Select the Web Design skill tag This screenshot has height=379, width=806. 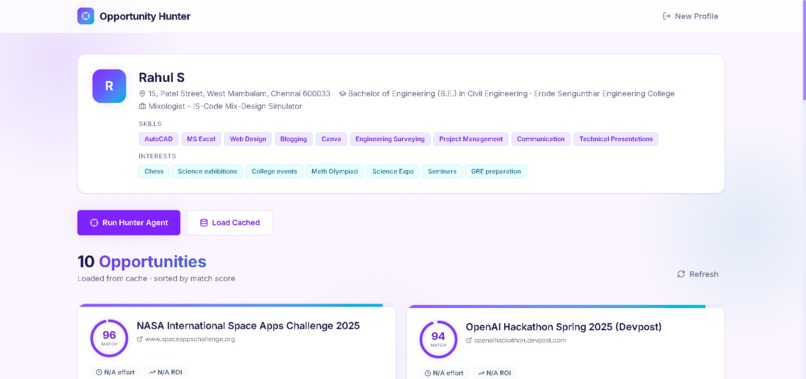(248, 139)
